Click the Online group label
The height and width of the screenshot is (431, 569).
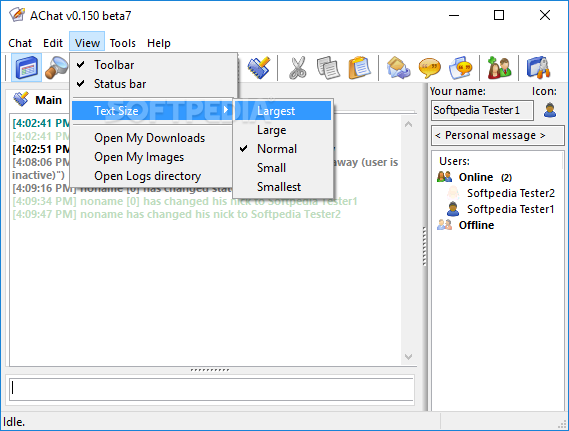coord(476,177)
